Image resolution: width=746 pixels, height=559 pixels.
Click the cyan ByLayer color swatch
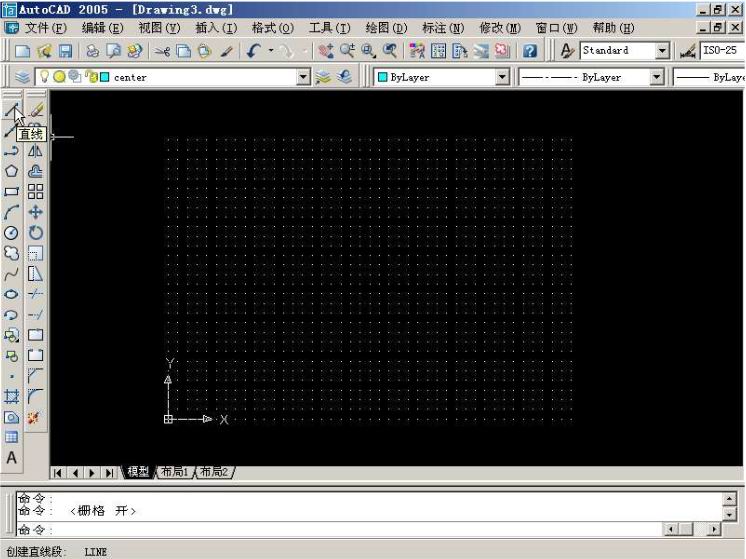[x=382, y=77]
